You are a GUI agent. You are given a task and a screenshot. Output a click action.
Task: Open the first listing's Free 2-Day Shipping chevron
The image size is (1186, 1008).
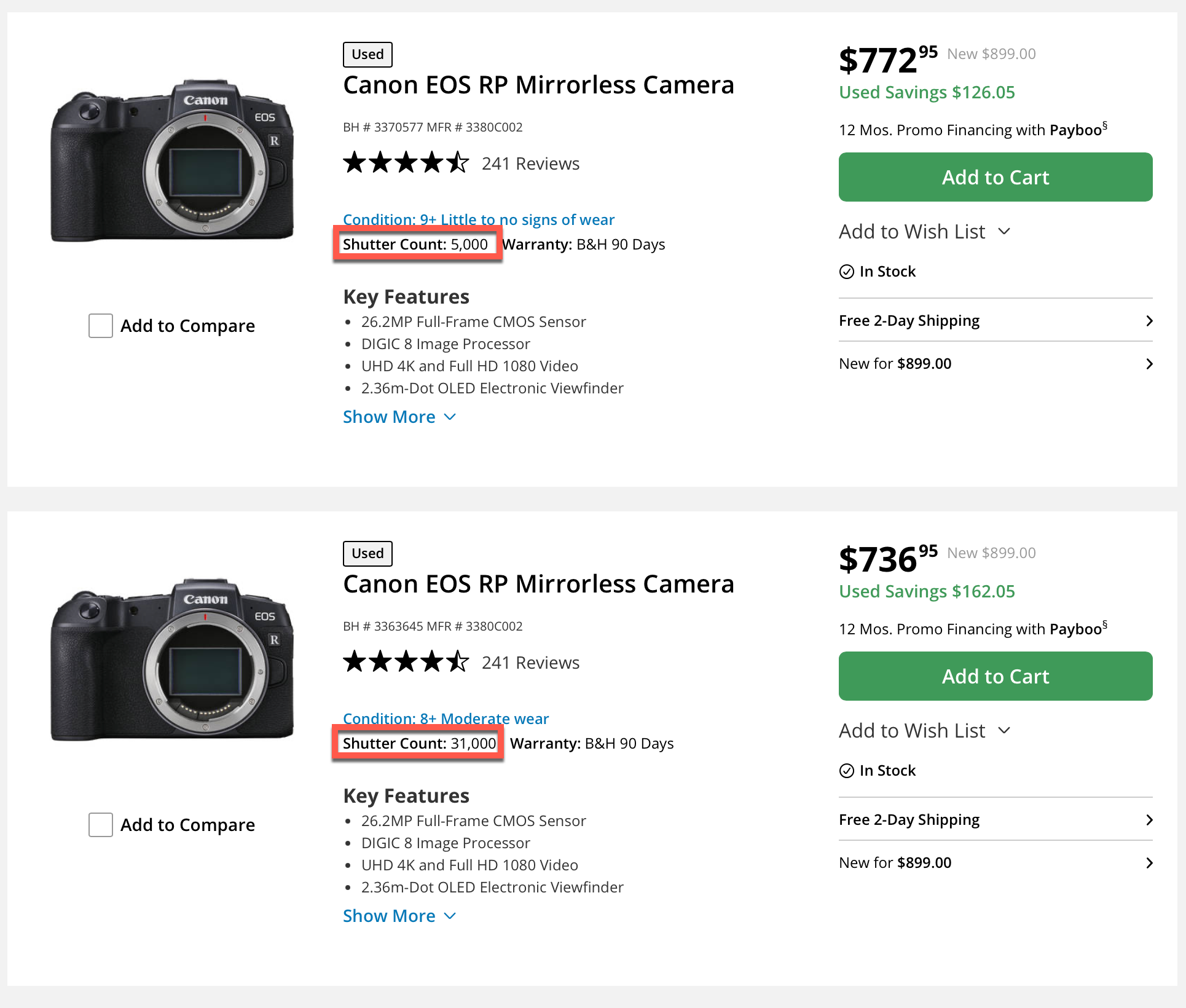(x=1149, y=321)
